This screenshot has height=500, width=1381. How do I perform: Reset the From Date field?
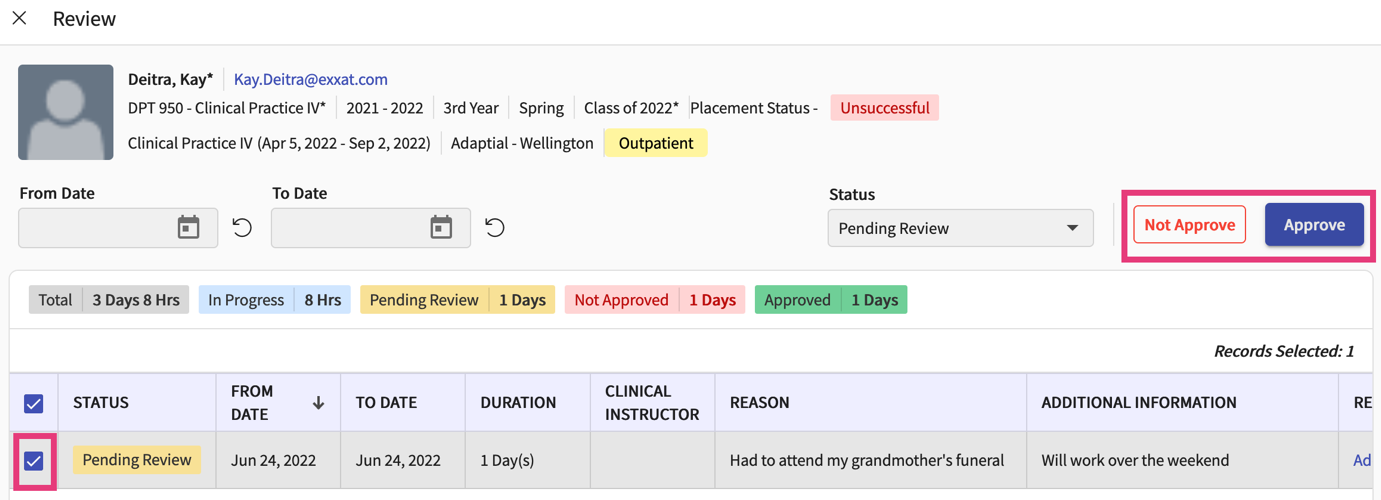(242, 228)
